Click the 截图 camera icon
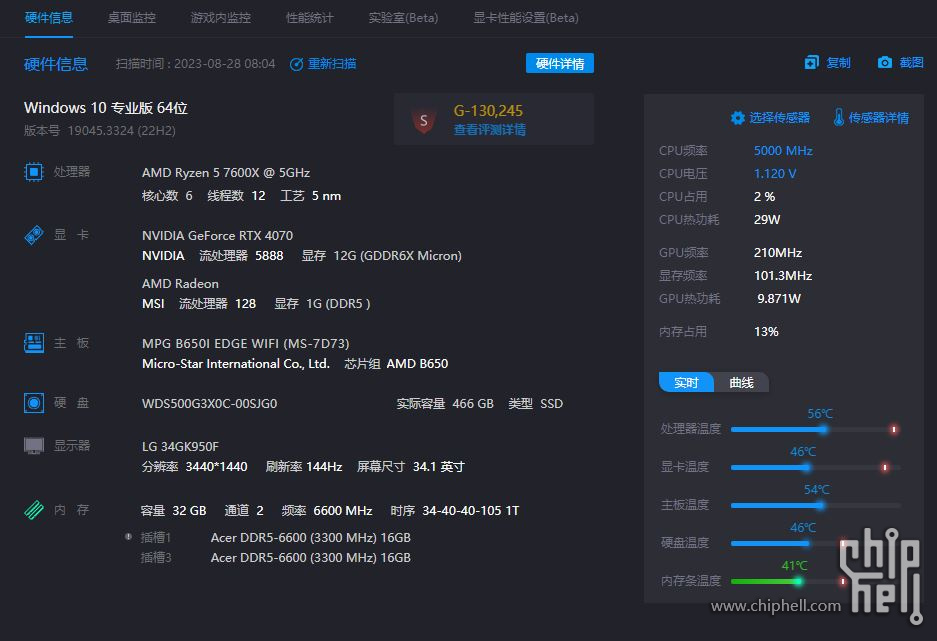Image resolution: width=937 pixels, height=641 pixels. [885, 63]
